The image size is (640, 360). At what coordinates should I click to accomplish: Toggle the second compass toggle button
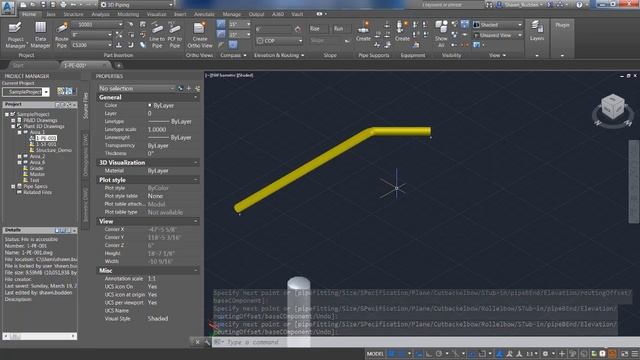click(x=221, y=35)
